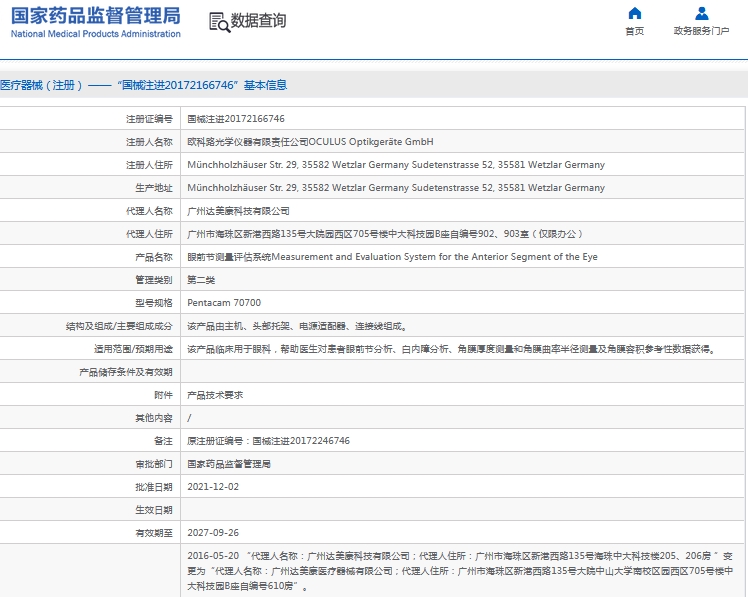The height and width of the screenshot is (597, 748).
Task: Click the 管理类别 value 第二类
Action: pos(201,280)
